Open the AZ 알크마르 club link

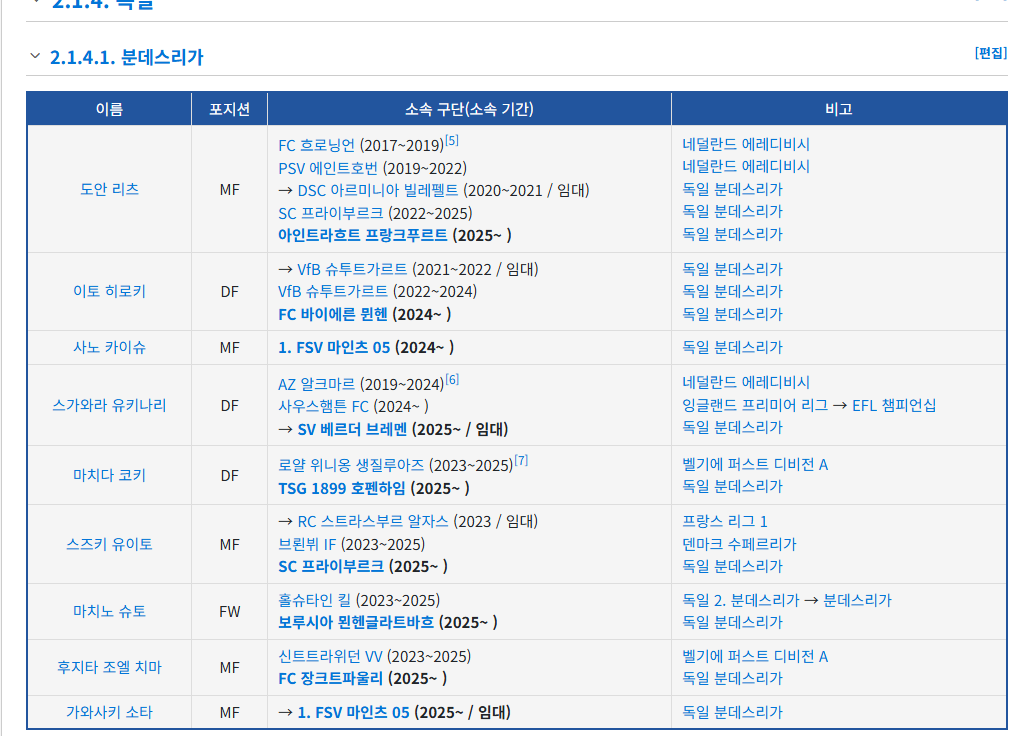click(317, 385)
